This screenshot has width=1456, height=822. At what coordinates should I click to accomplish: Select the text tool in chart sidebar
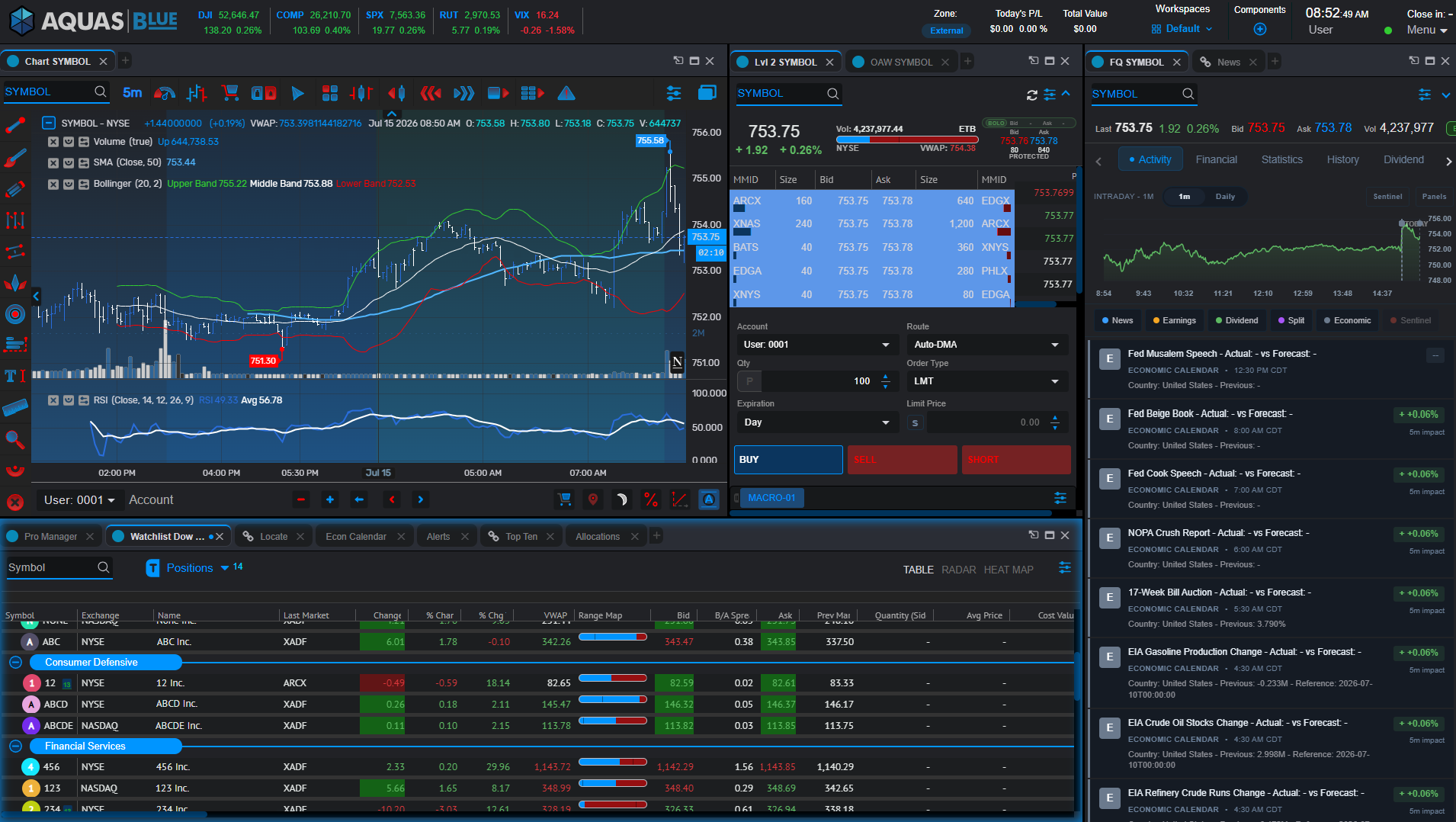[15, 375]
